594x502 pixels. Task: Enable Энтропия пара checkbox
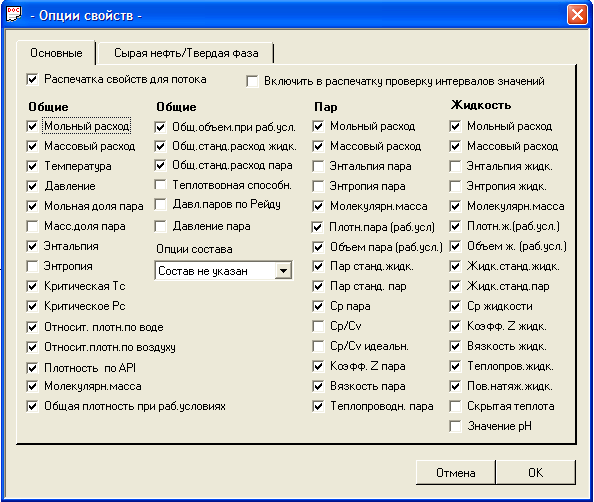pos(319,186)
